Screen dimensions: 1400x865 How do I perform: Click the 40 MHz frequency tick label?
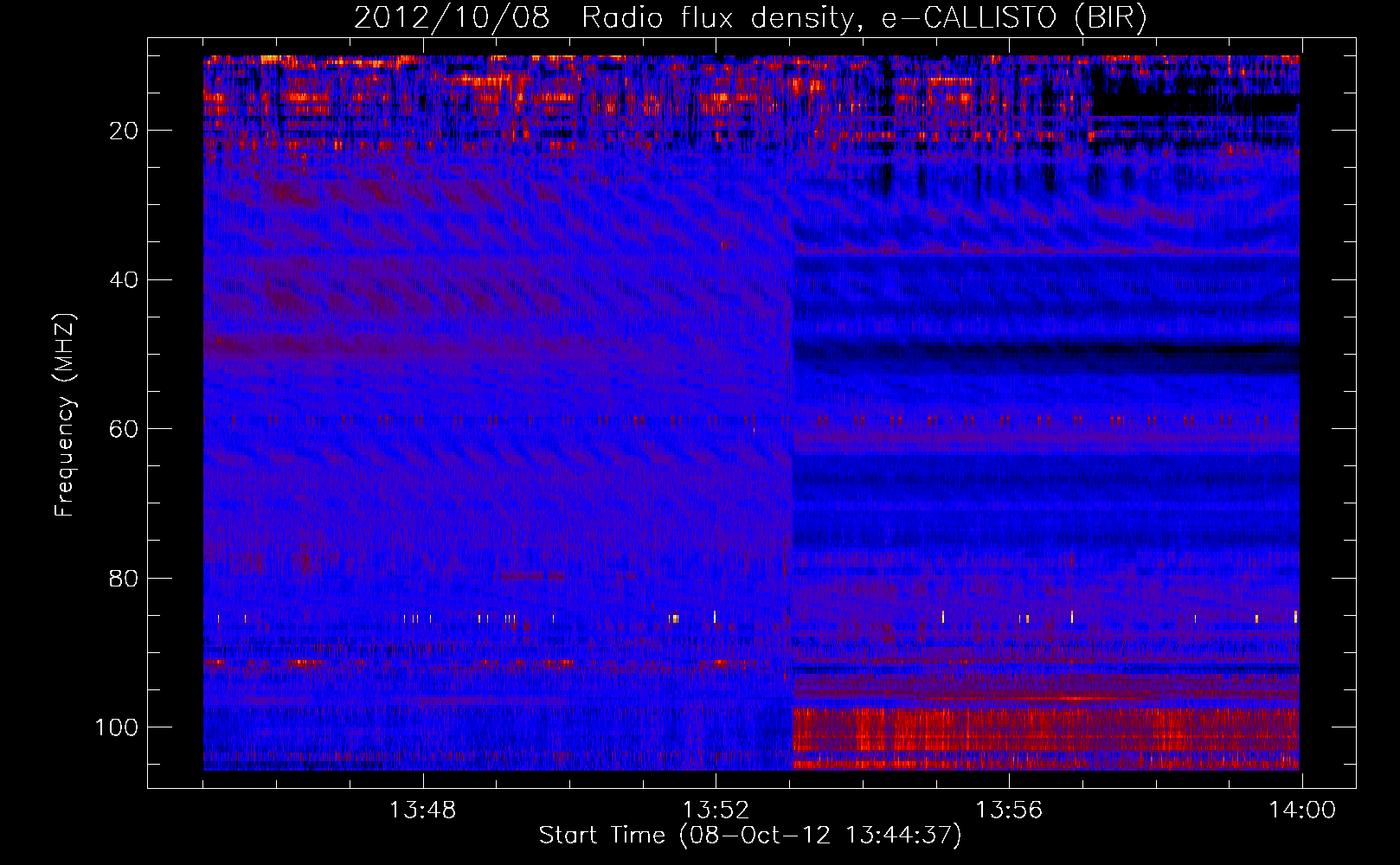[124, 279]
